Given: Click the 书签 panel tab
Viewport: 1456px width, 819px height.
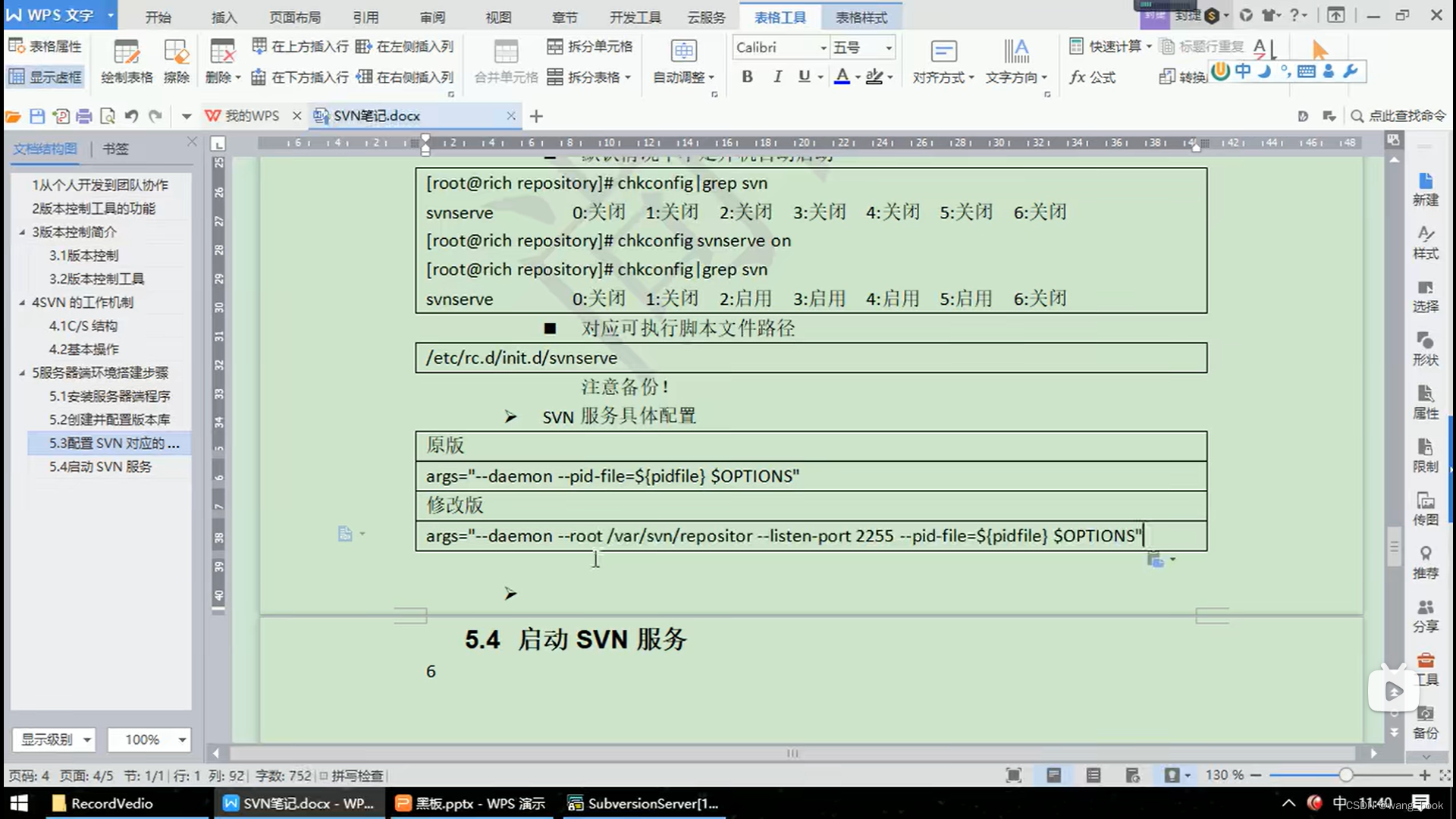Looking at the screenshot, I should pyautogui.click(x=115, y=149).
